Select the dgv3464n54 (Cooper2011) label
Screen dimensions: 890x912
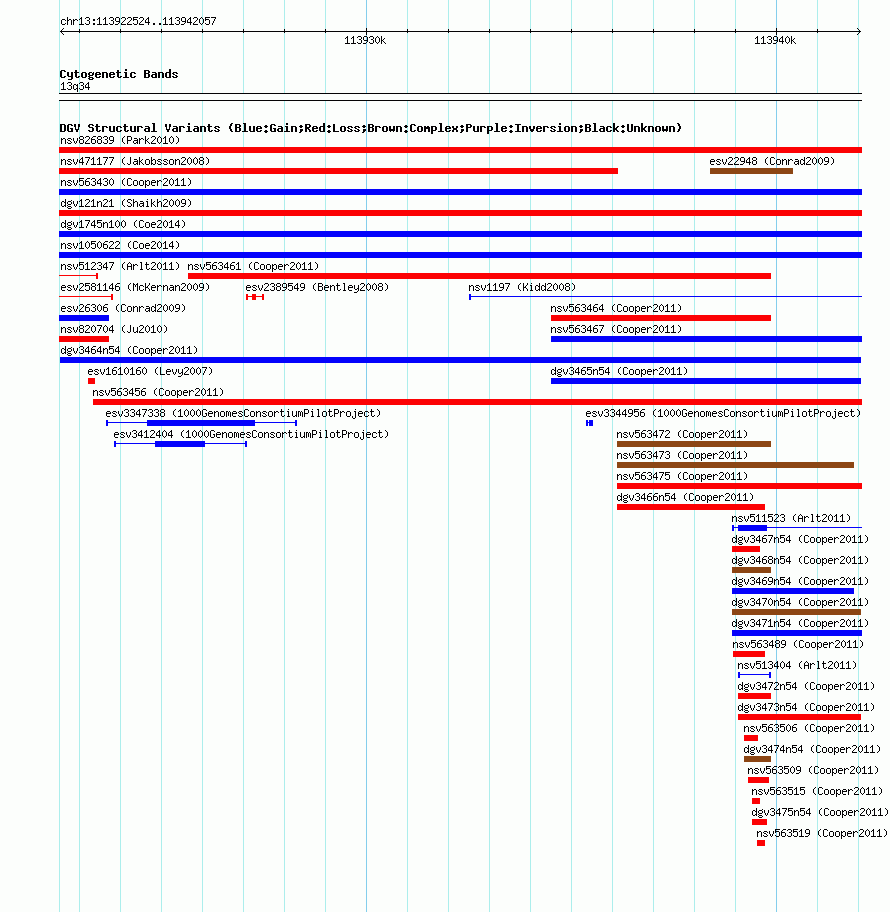(x=129, y=350)
